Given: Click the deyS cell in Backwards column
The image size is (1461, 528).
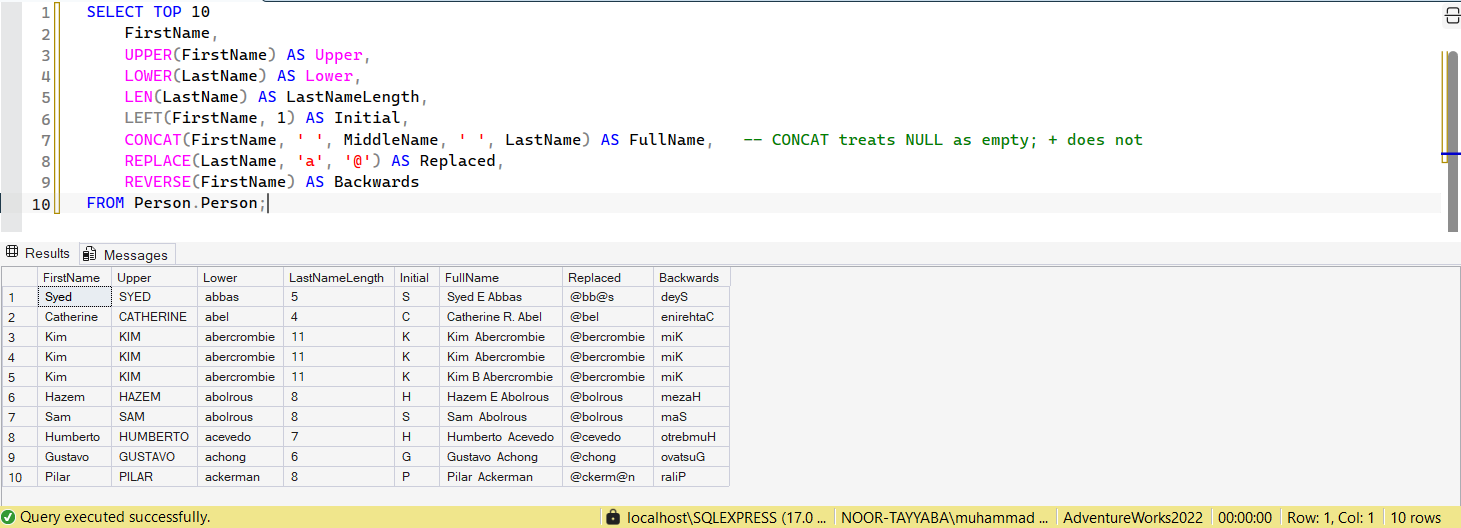Looking at the screenshot, I should point(691,297).
